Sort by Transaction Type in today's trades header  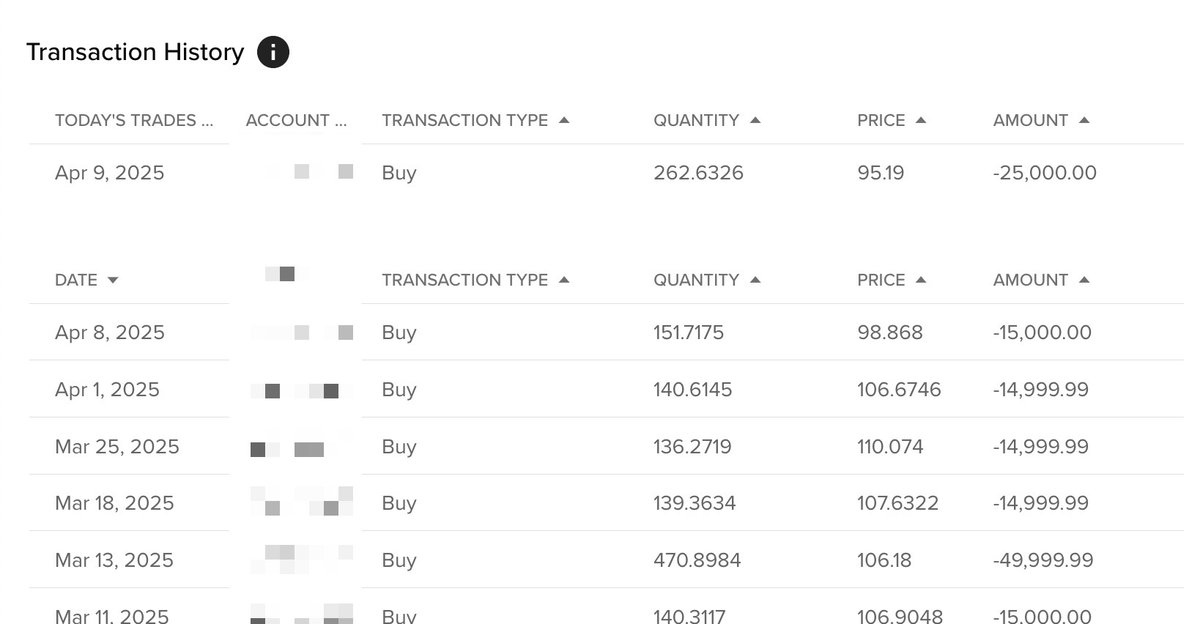475,120
